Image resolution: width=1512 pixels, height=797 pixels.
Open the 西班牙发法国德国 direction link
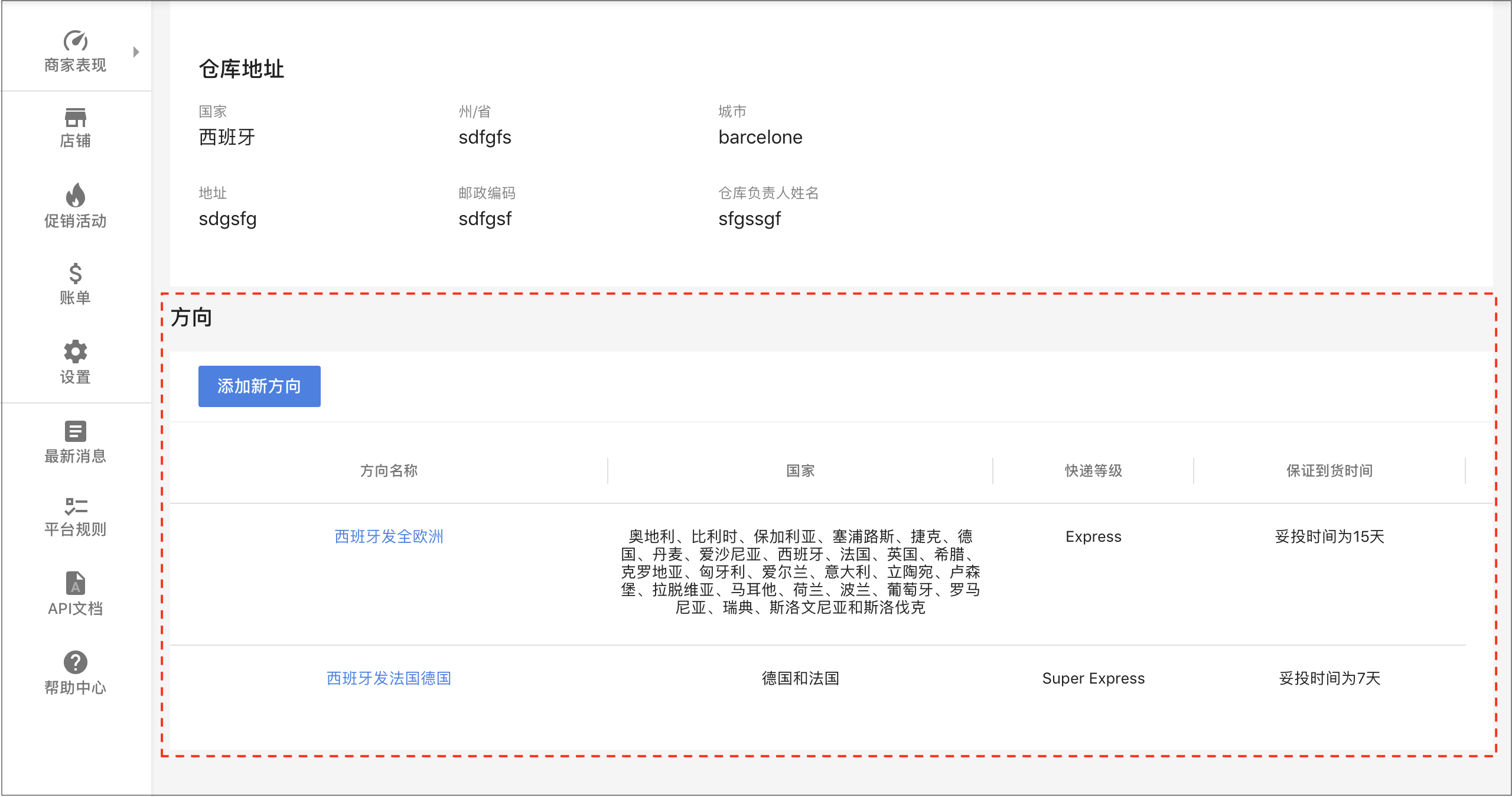(x=387, y=678)
